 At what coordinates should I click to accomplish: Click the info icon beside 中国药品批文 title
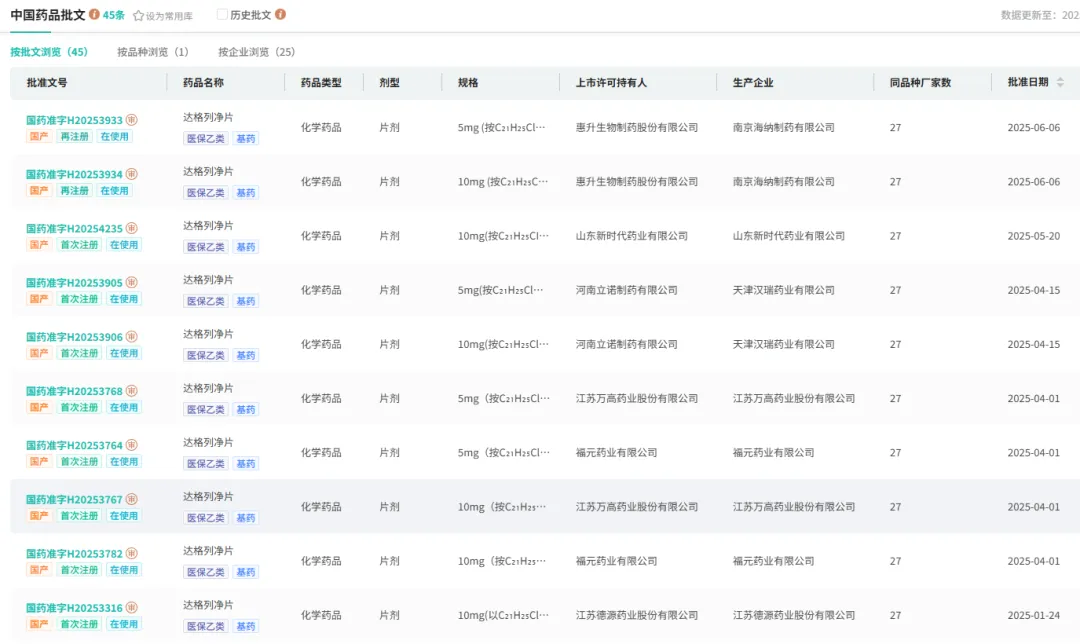(x=94, y=15)
